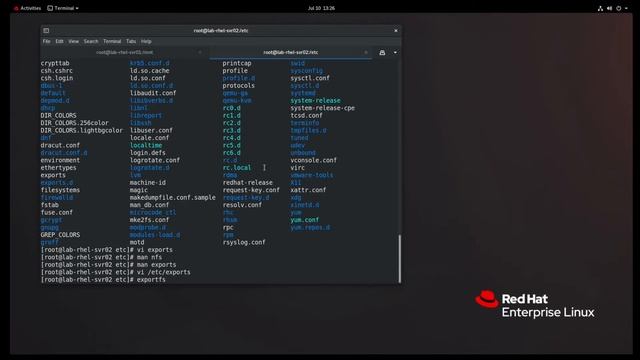Image resolution: width=640 pixels, height=360 pixels.
Task: Click the terminal vertical scrollbar
Action: pyautogui.click(x=400, y=258)
